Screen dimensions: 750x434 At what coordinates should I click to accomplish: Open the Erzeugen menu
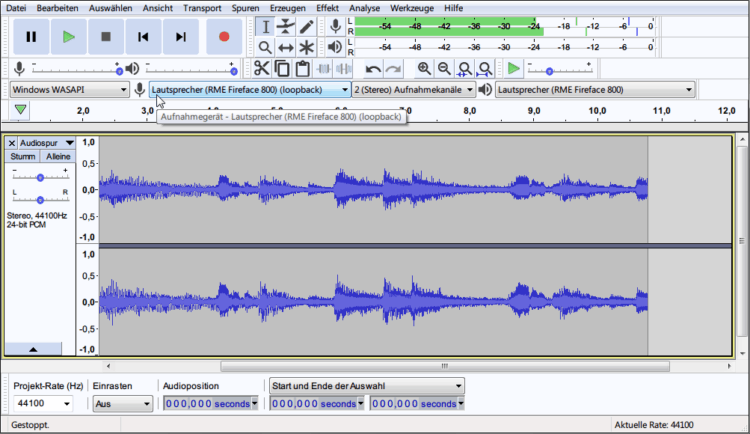287,8
